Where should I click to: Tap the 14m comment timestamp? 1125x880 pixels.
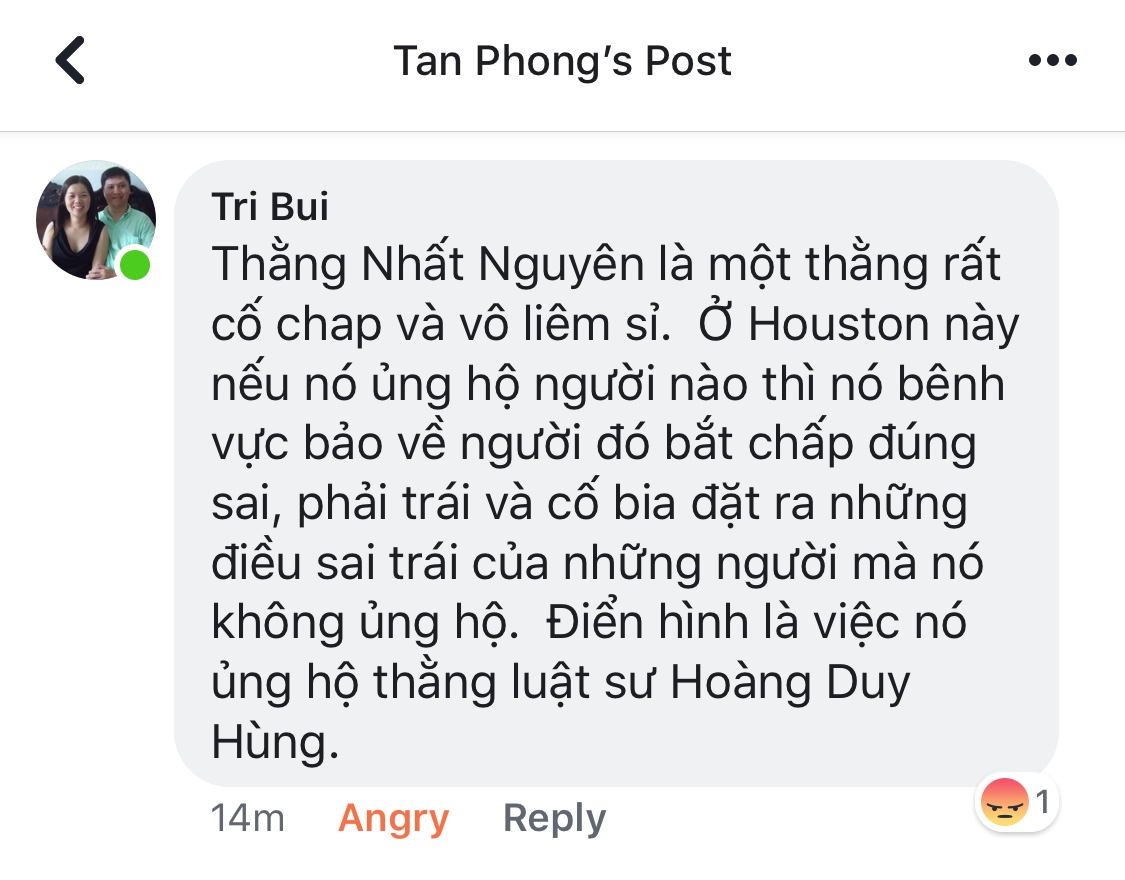pos(248,818)
